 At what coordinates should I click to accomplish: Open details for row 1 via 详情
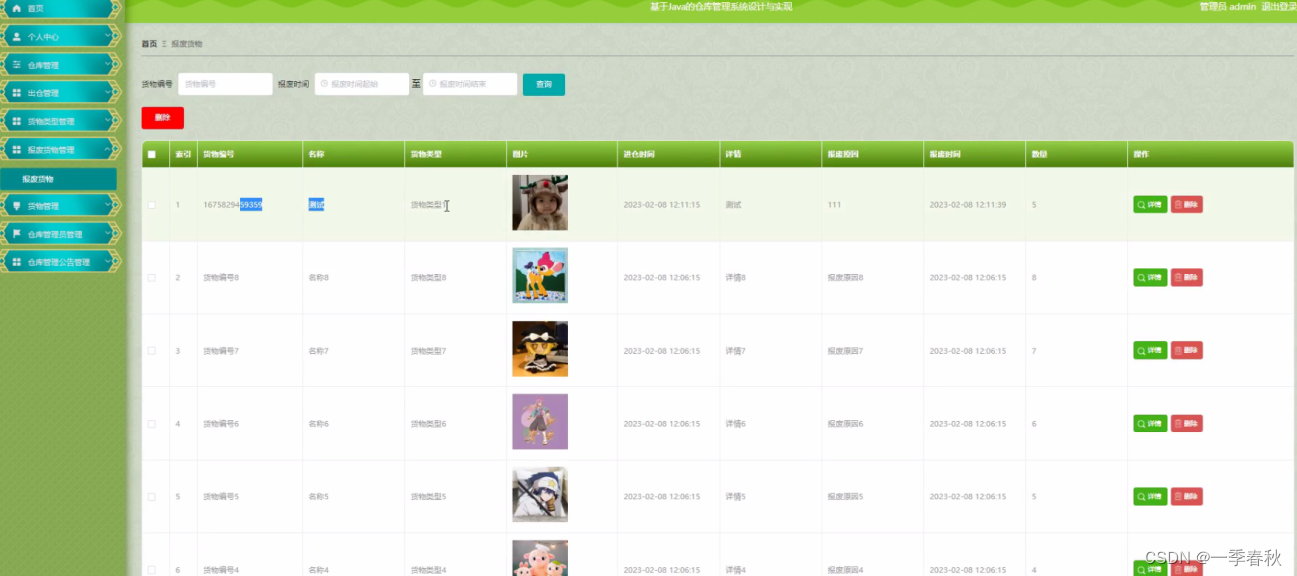tap(1150, 204)
